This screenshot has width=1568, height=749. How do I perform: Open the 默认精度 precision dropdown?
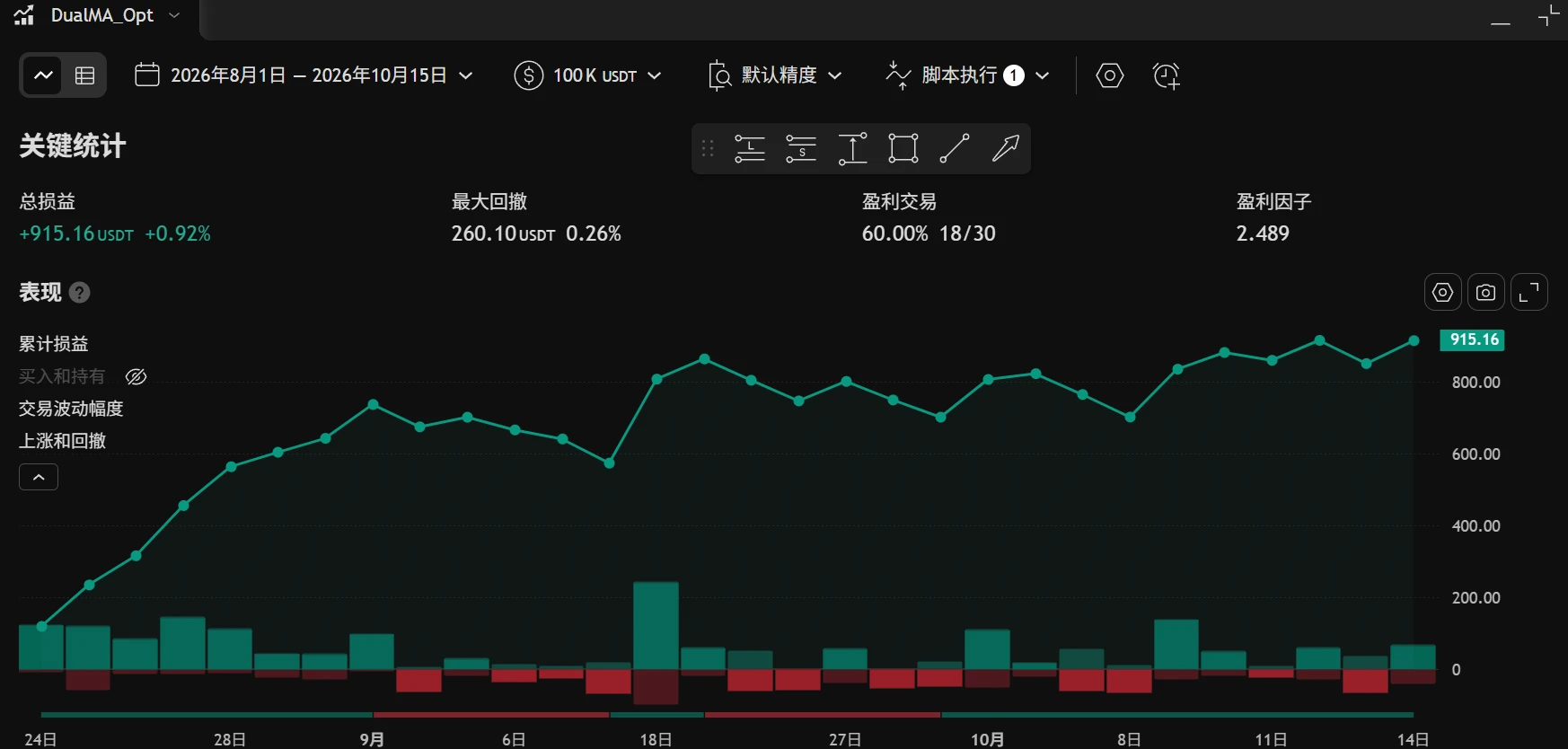[776, 75]
